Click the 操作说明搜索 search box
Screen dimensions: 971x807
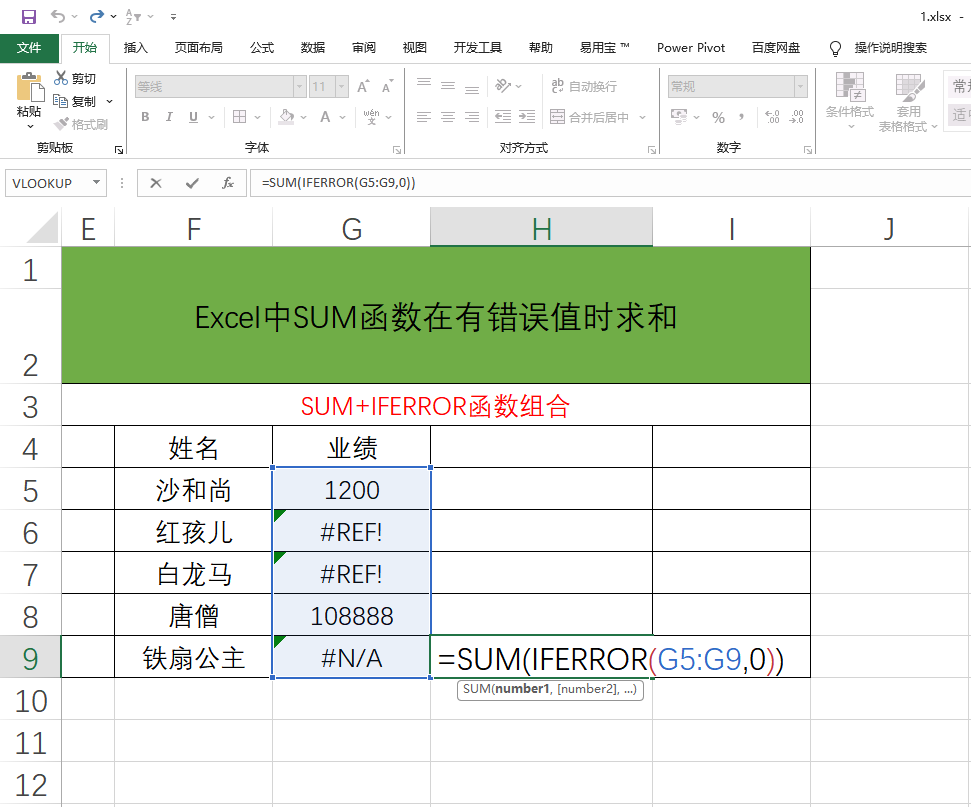[890, 48]
